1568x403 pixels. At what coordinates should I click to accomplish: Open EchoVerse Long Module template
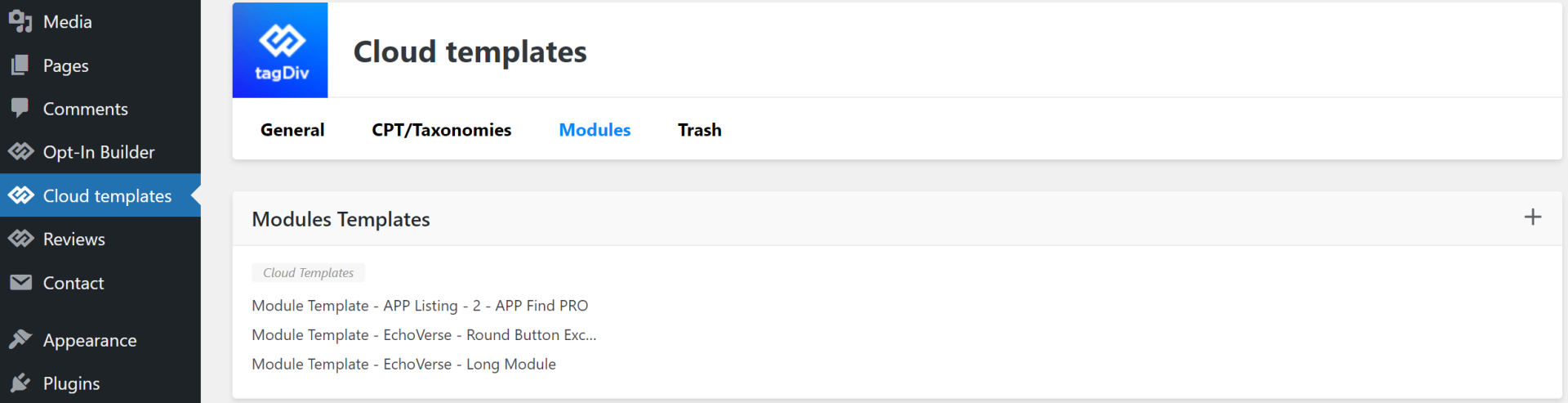coord(403,365)
